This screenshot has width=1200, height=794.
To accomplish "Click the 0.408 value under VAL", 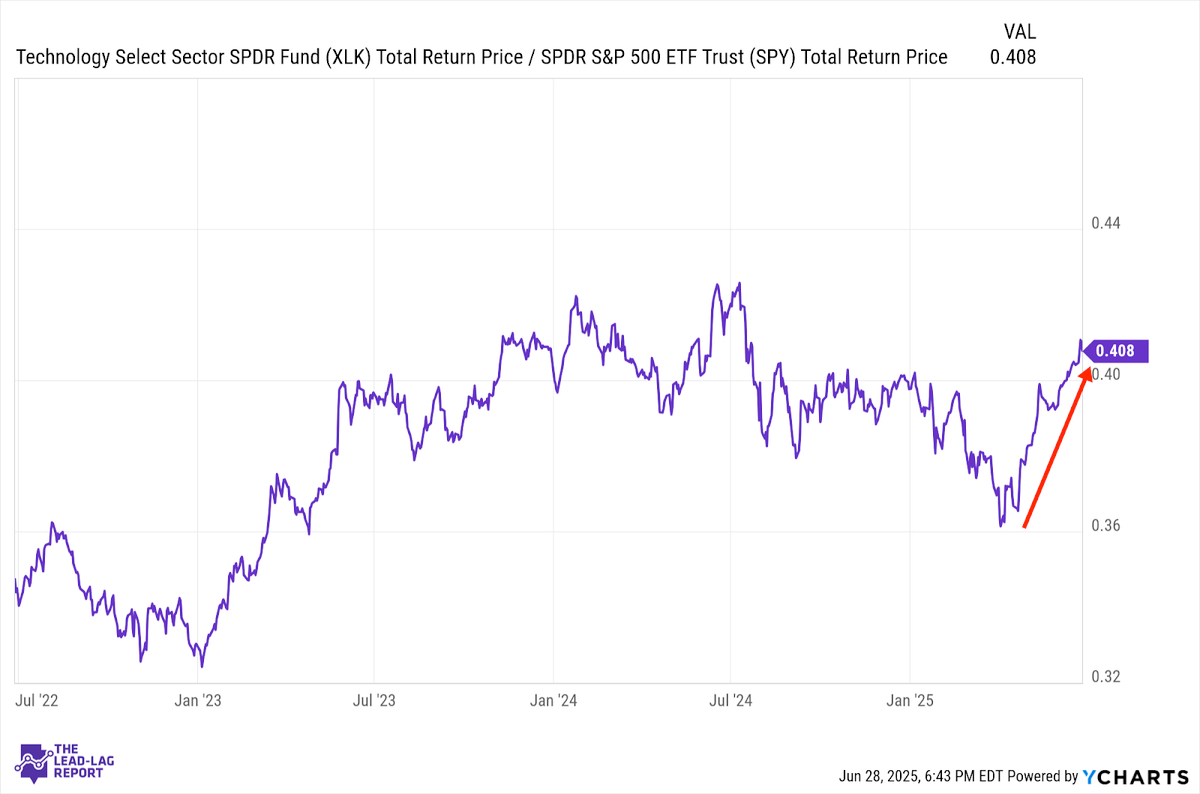I will 1013,57.
